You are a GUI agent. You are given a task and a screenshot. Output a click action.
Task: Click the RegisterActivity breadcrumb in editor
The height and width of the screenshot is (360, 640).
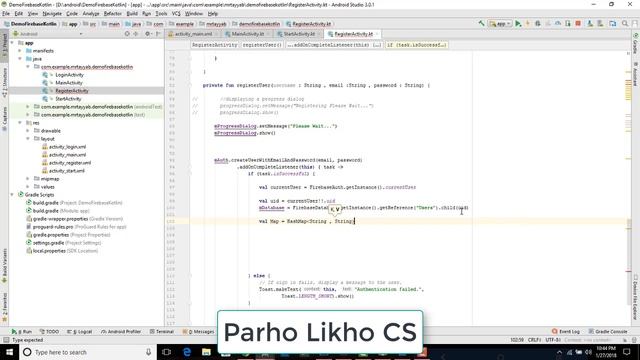pos(215,45)
